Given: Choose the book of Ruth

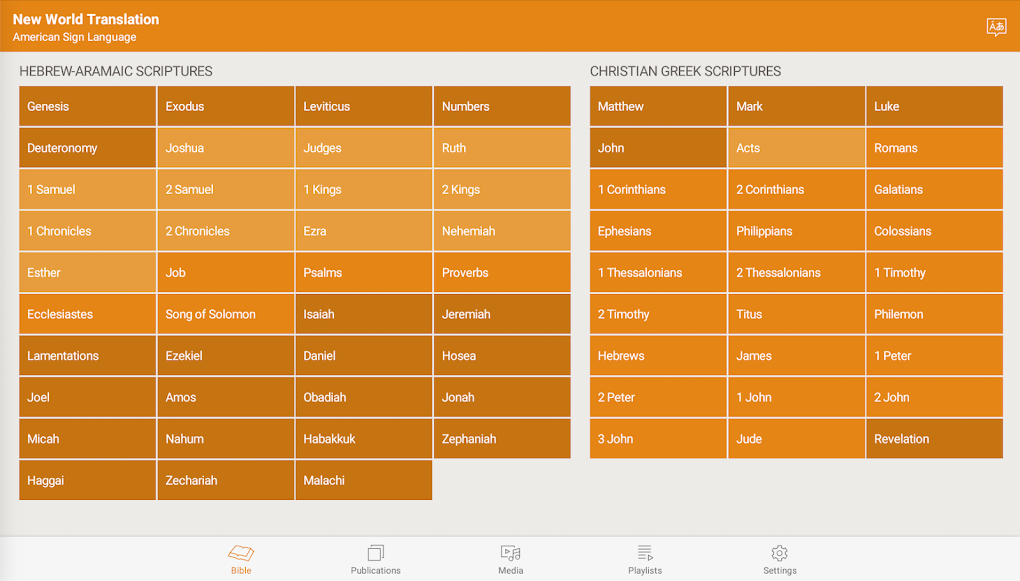Looking at the screenshot, I should 502,148.
